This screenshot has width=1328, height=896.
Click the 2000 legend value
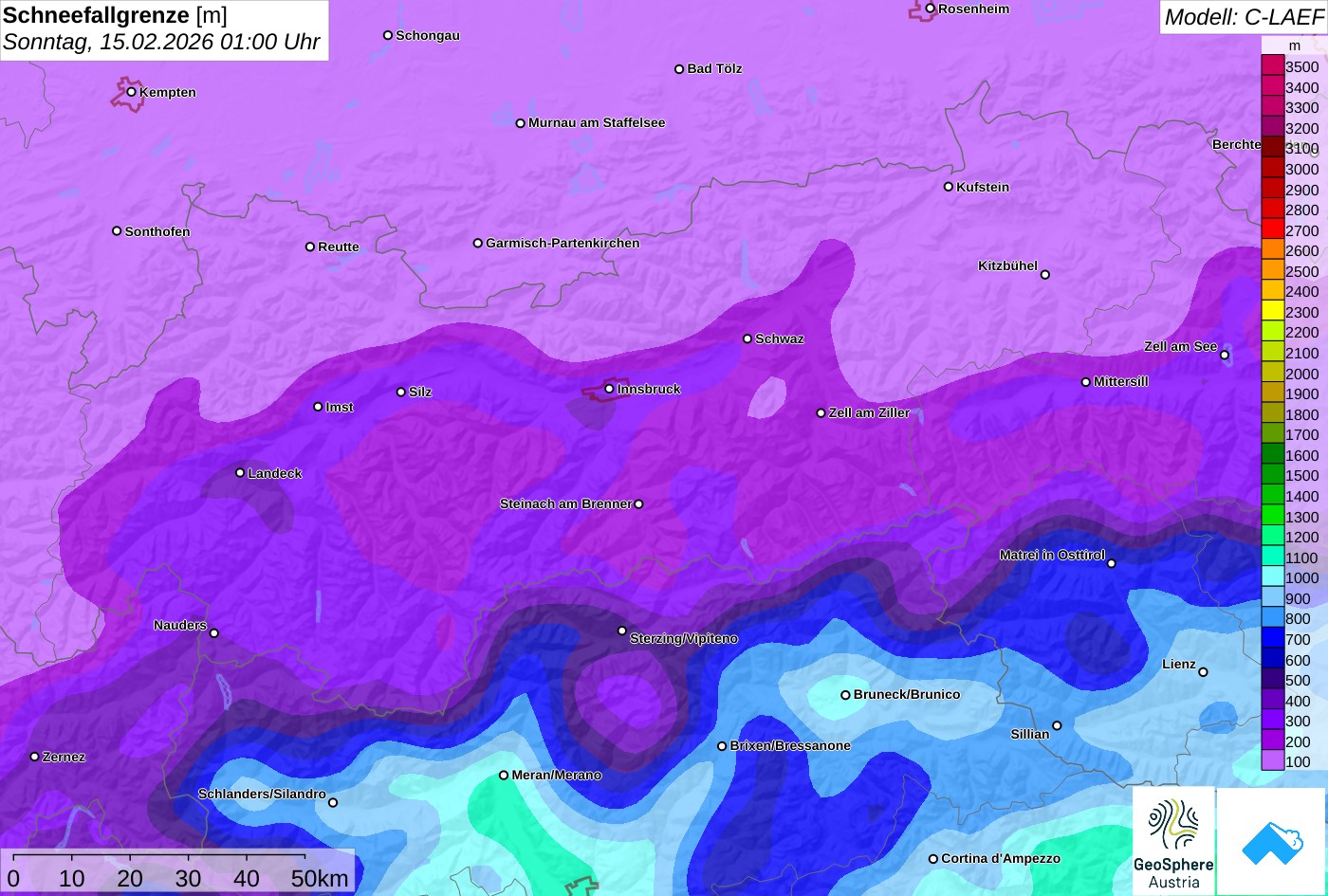[x=1301, y=374]
